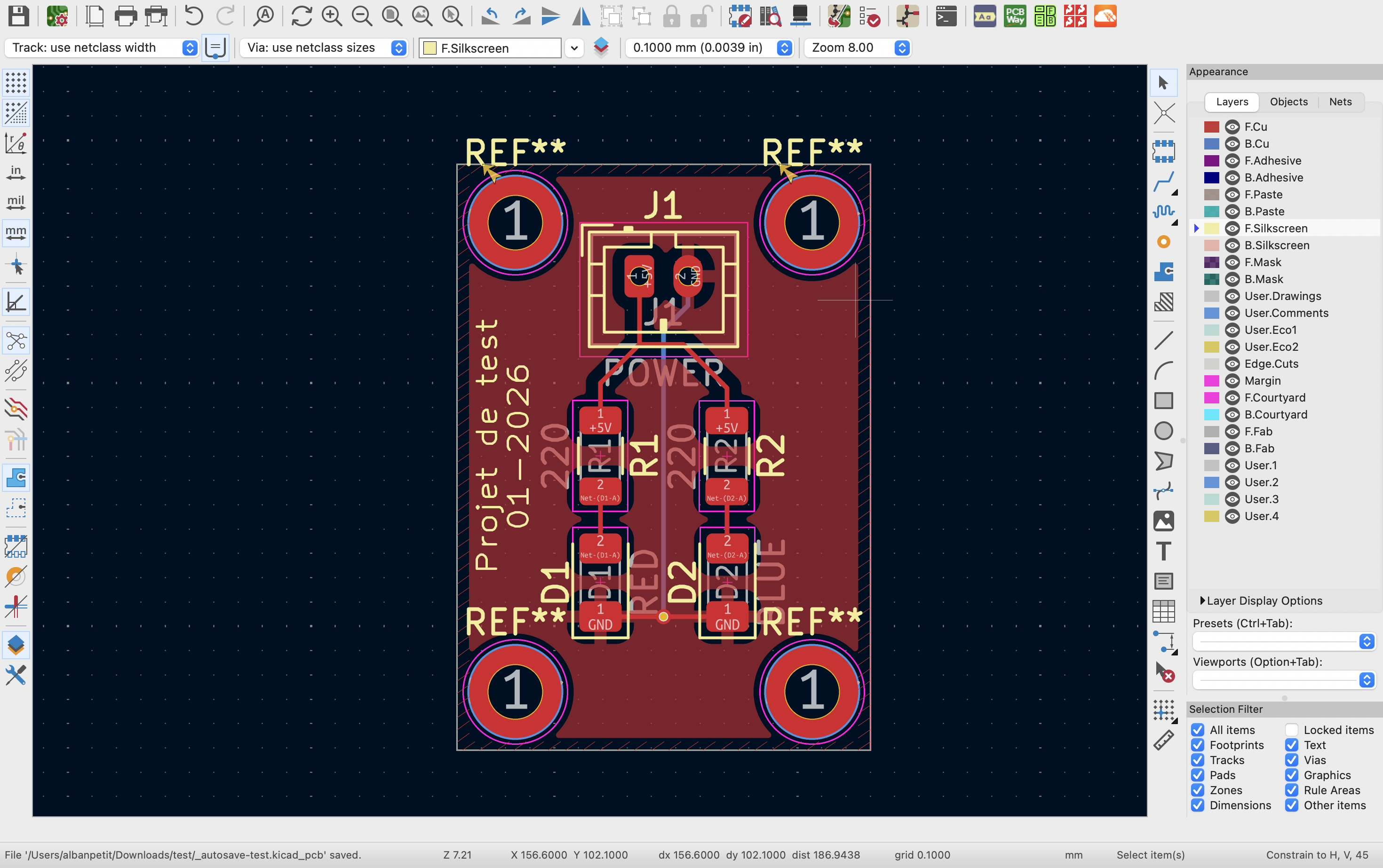
Task: Open the Design Rules Checker icon
Action: 870,16
